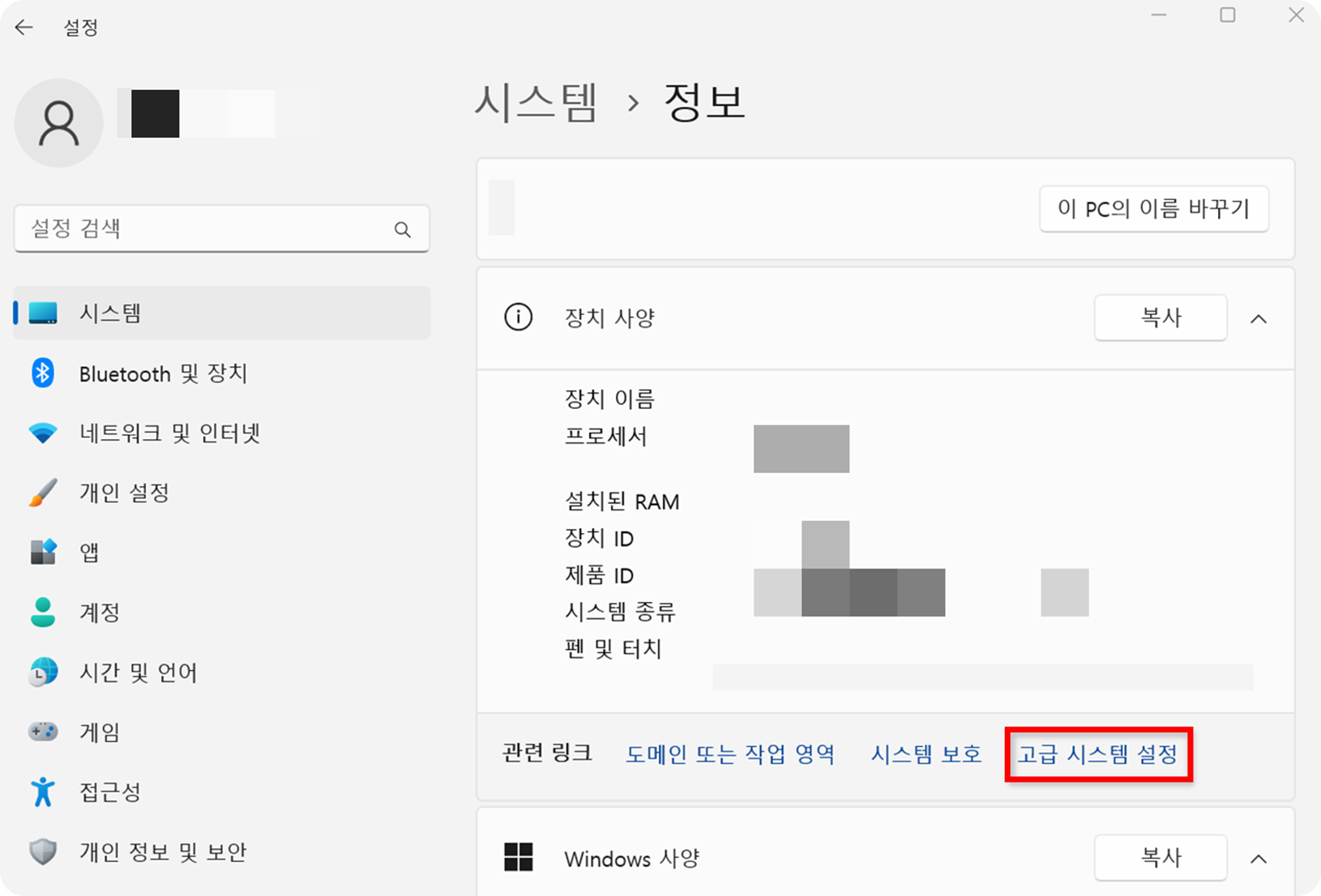Go back with the arrow icon
The height and width of the screenshot is (896, 1321).
24,28
